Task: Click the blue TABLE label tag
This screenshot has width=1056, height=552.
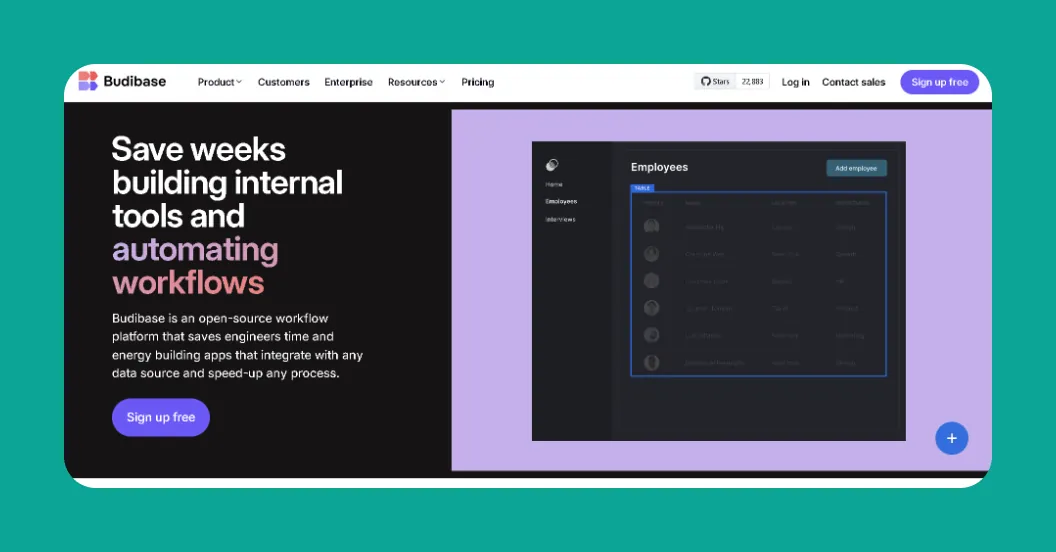Action: 642,187
